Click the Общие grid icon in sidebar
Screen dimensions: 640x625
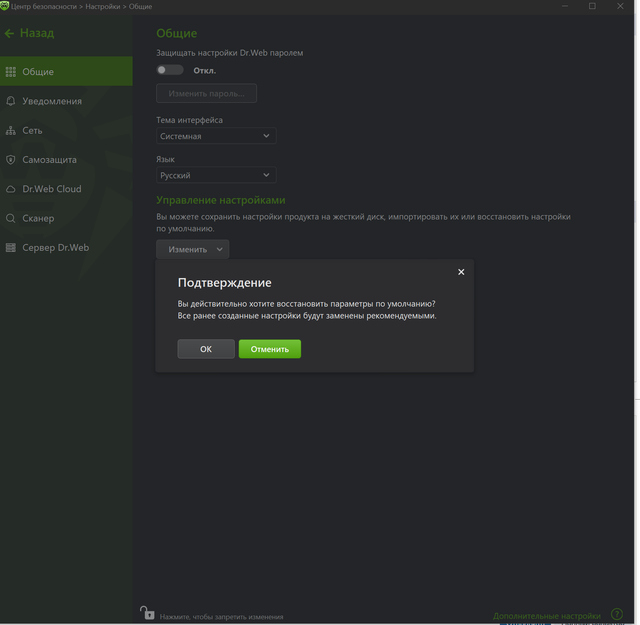(11, 72)
